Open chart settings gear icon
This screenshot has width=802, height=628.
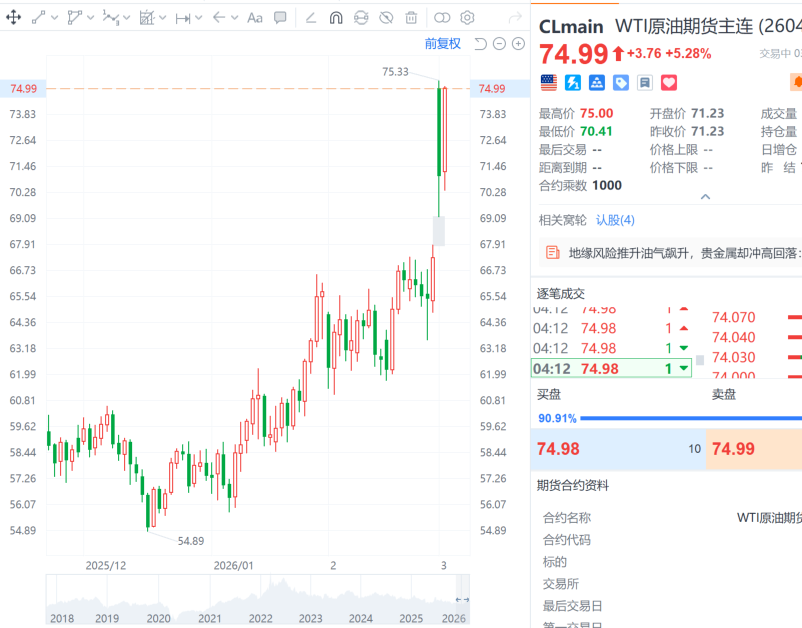coord(467,17)
